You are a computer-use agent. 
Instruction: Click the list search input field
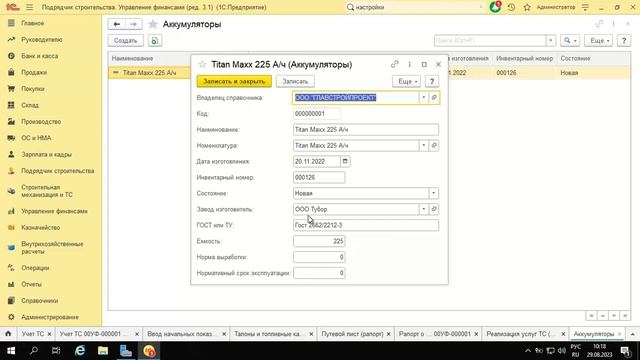tap(490, 40)
